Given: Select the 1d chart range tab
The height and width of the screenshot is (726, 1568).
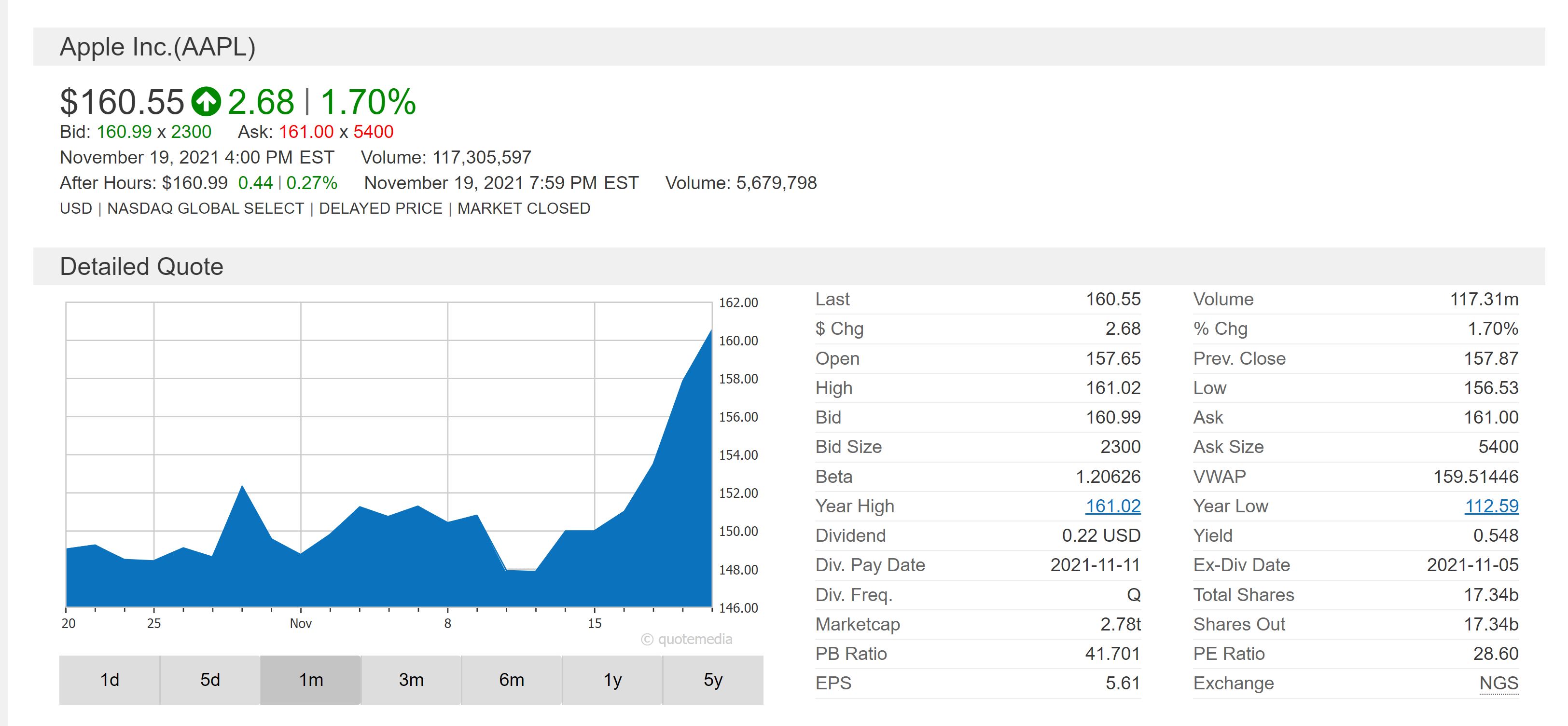Looking at the screenshot, I should 110,680.
